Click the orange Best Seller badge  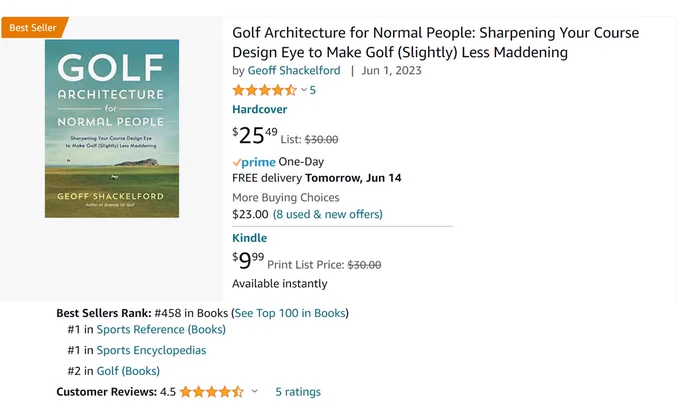coord(34,27)
